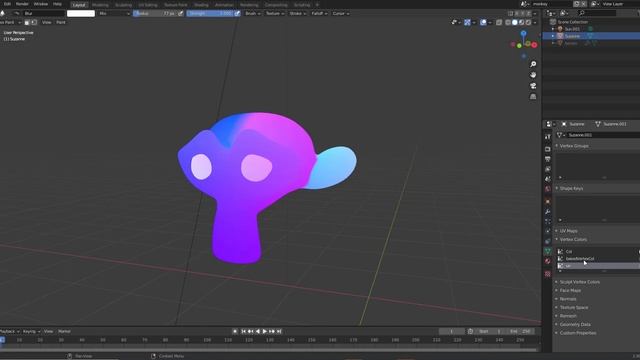This screenshot has width=640, height=360.
Task: Click the Sun.001 light icon in the outliner
Action: coord(560,29)
